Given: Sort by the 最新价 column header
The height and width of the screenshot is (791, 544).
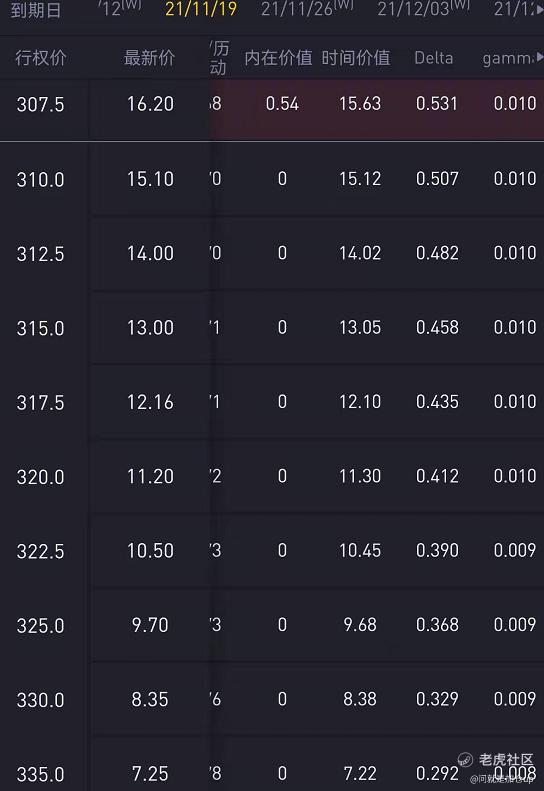Looking at the screenshot, I should tap(149, 58).
